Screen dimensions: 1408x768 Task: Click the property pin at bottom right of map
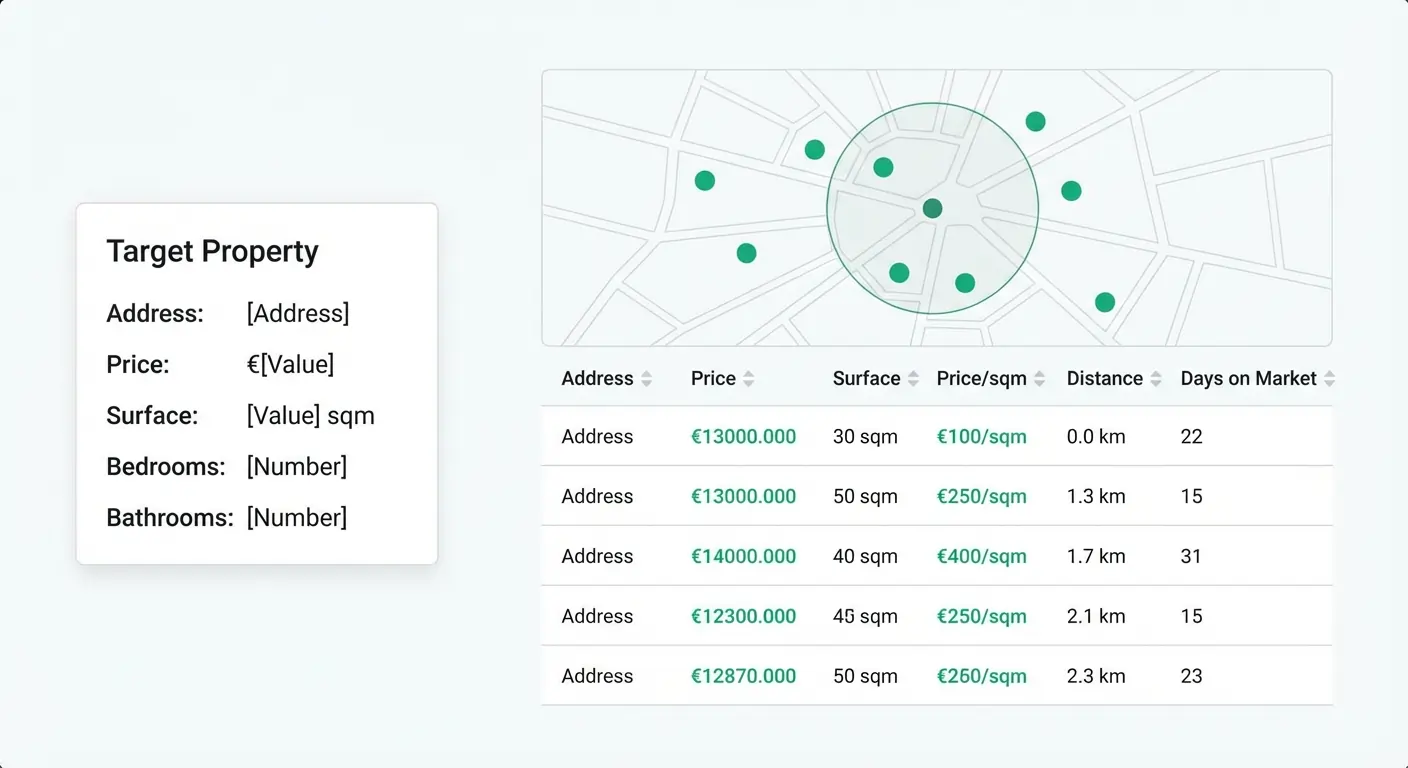[x=1104, y=300]
